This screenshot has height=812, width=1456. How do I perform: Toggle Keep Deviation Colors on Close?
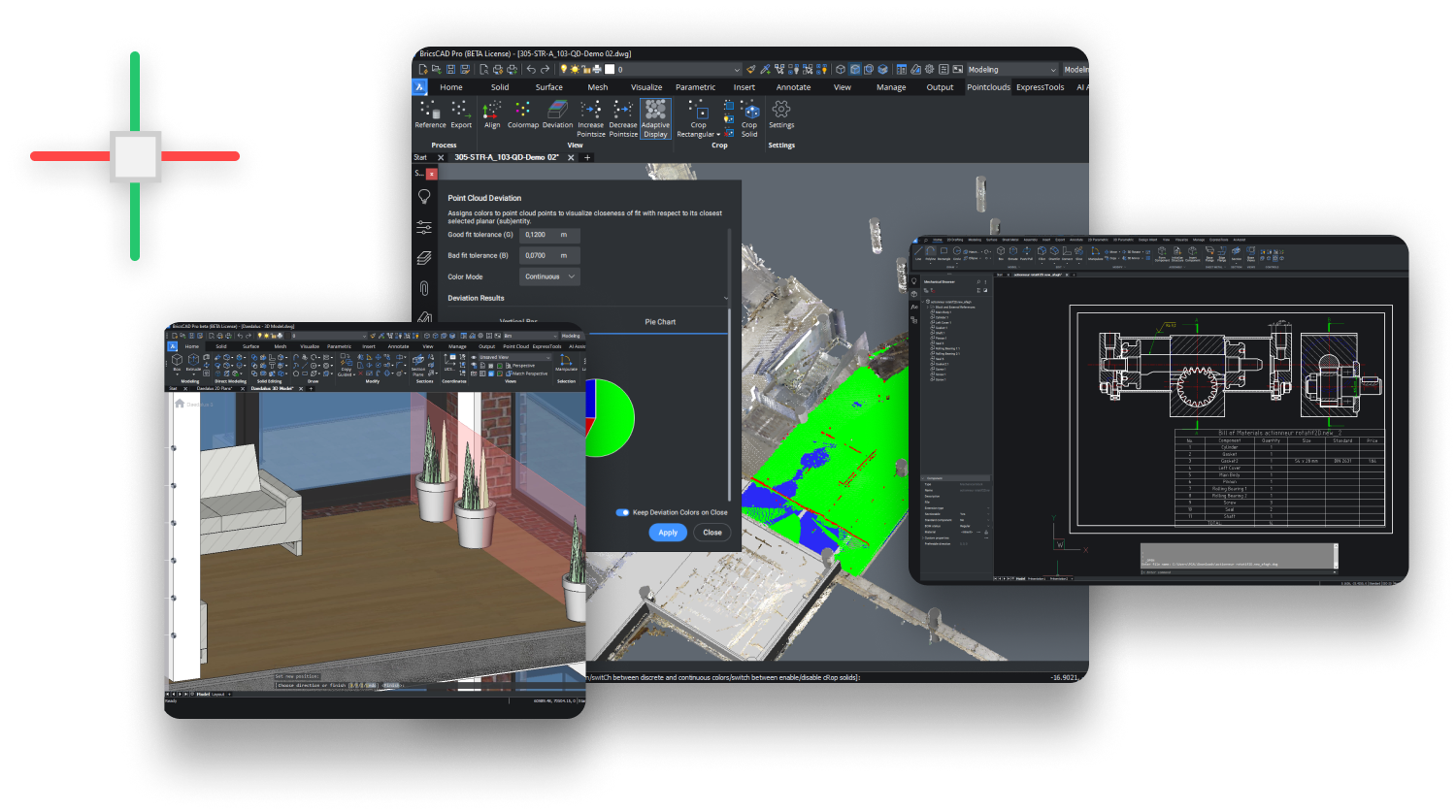click(x=622, y=512)
